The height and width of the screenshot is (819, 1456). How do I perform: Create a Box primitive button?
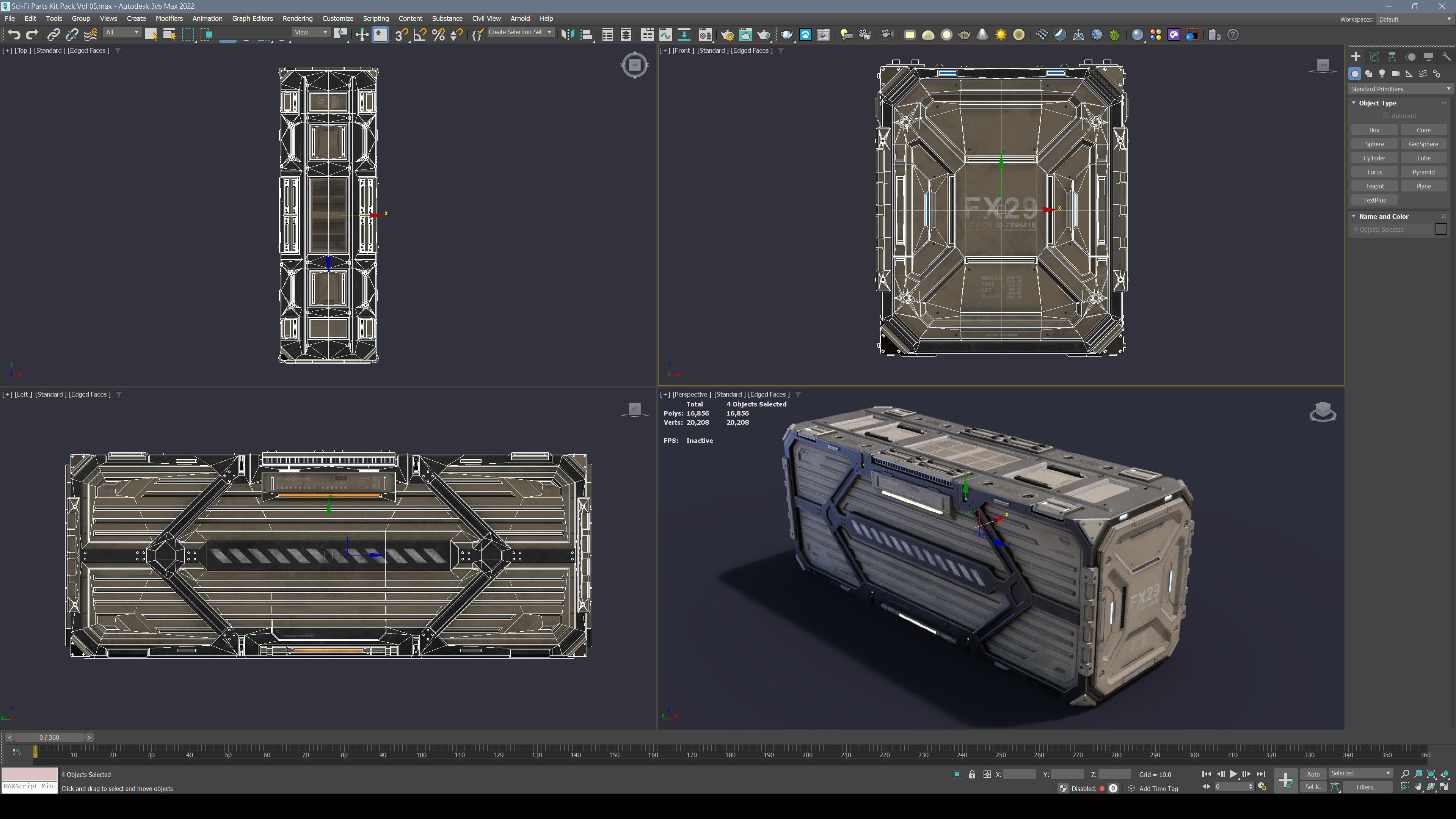1374,130
